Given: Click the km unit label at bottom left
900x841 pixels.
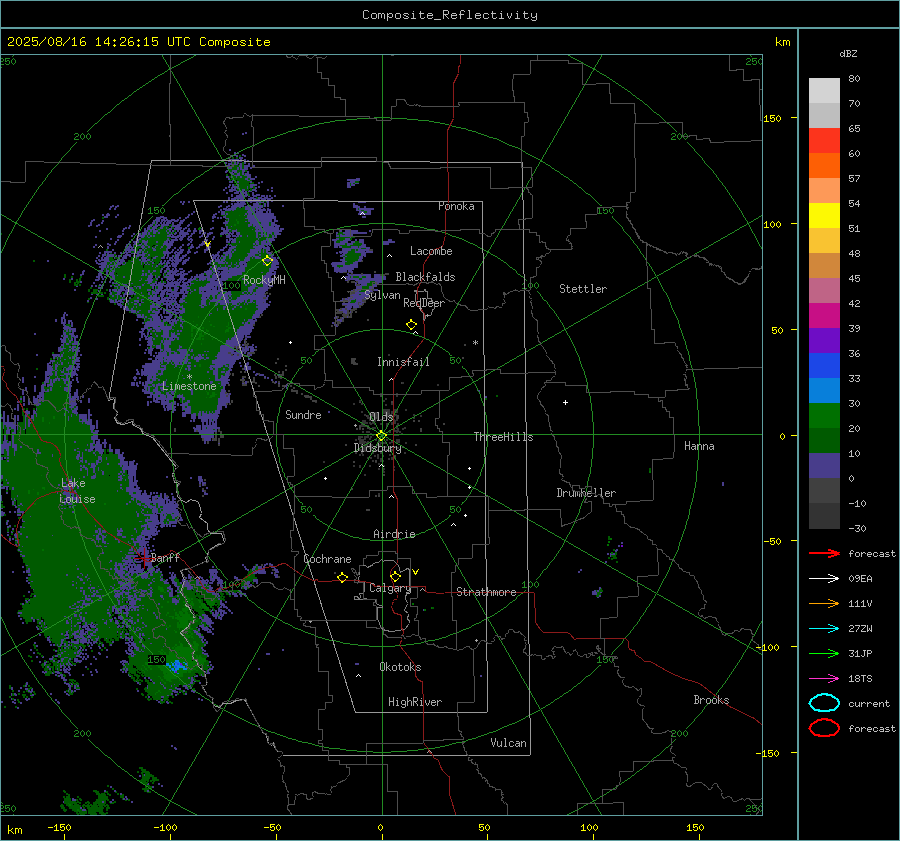Looking at the screenshot, I should (15, 830).
